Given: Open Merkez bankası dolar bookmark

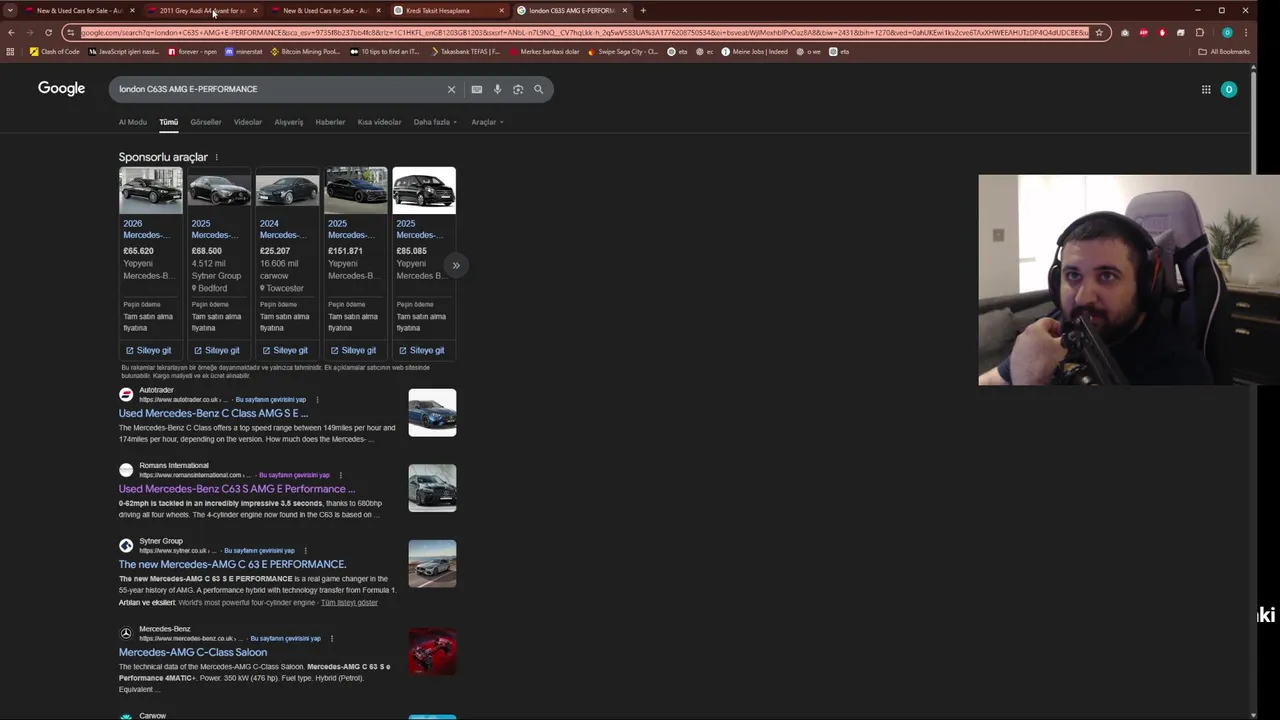Looking at the screenshot, I should click(545, 51).
